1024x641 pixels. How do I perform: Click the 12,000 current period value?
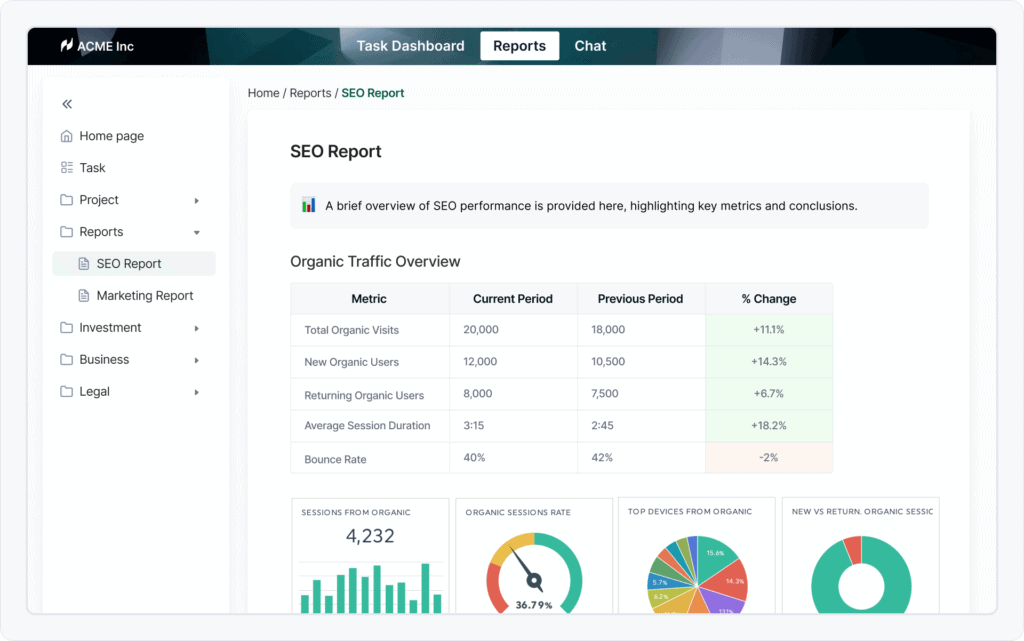pyautogui.click(x=480, y=362)
